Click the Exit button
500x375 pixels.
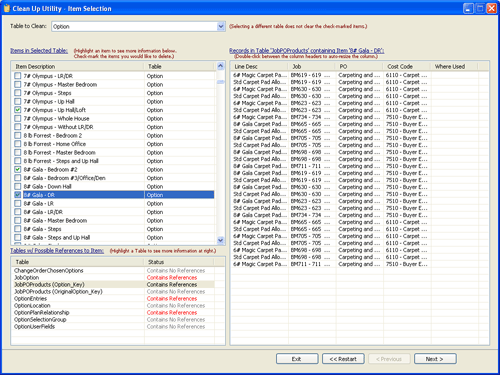coord(297,359)
